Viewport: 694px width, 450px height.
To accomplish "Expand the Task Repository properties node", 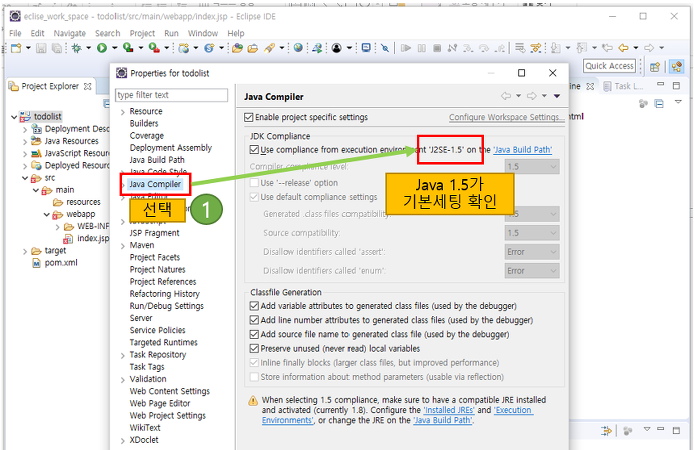I will click(123, 355).
